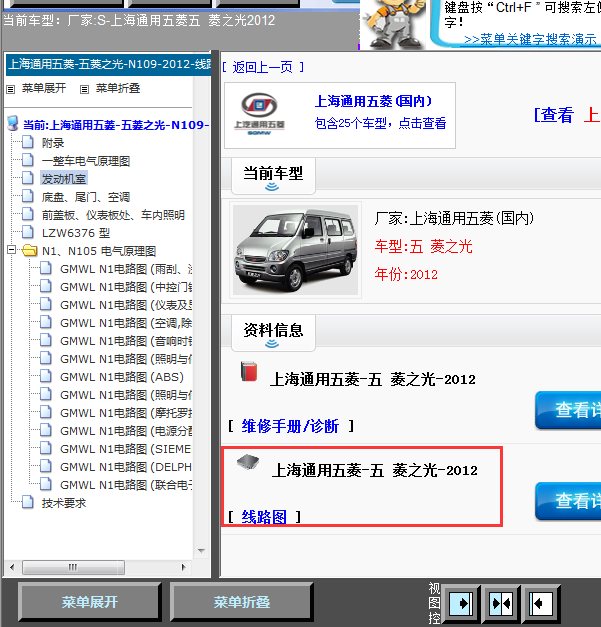Click the page icon beside 发动机室

pyautogui.click(x=28, y=178)
